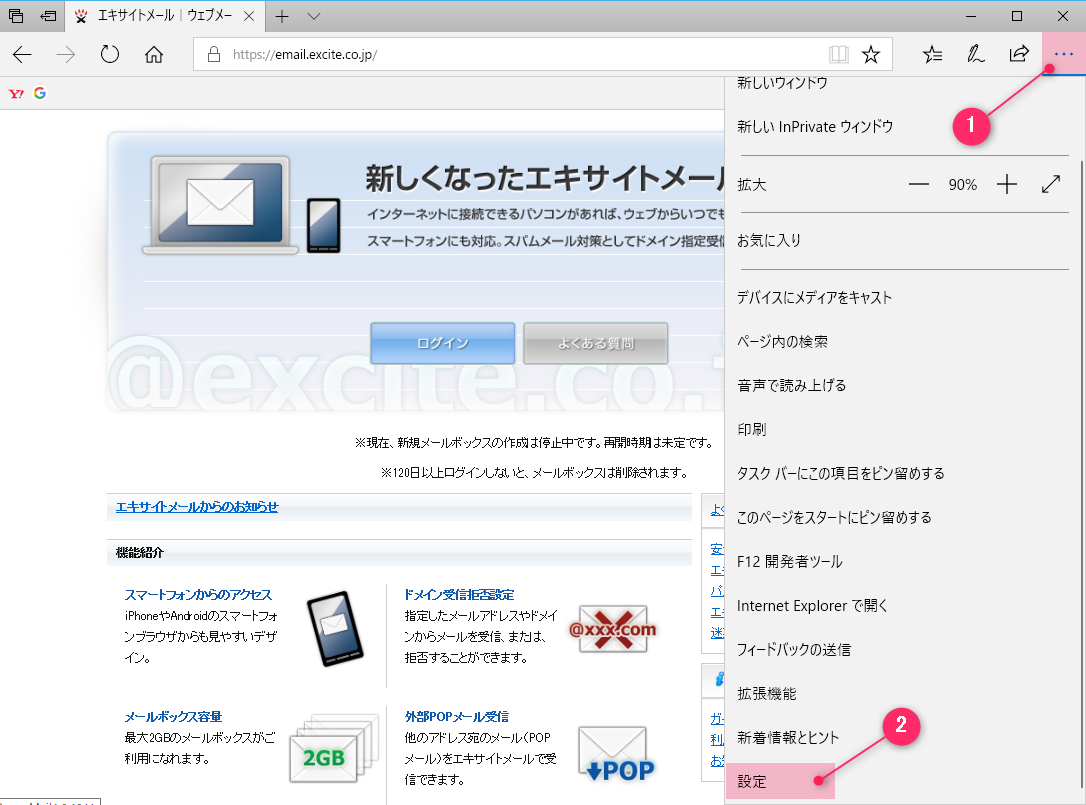Viewport: 1086px width, 805px height.
Task: Open ドメイン受信拒否設定 link
Action: (459, 594)
